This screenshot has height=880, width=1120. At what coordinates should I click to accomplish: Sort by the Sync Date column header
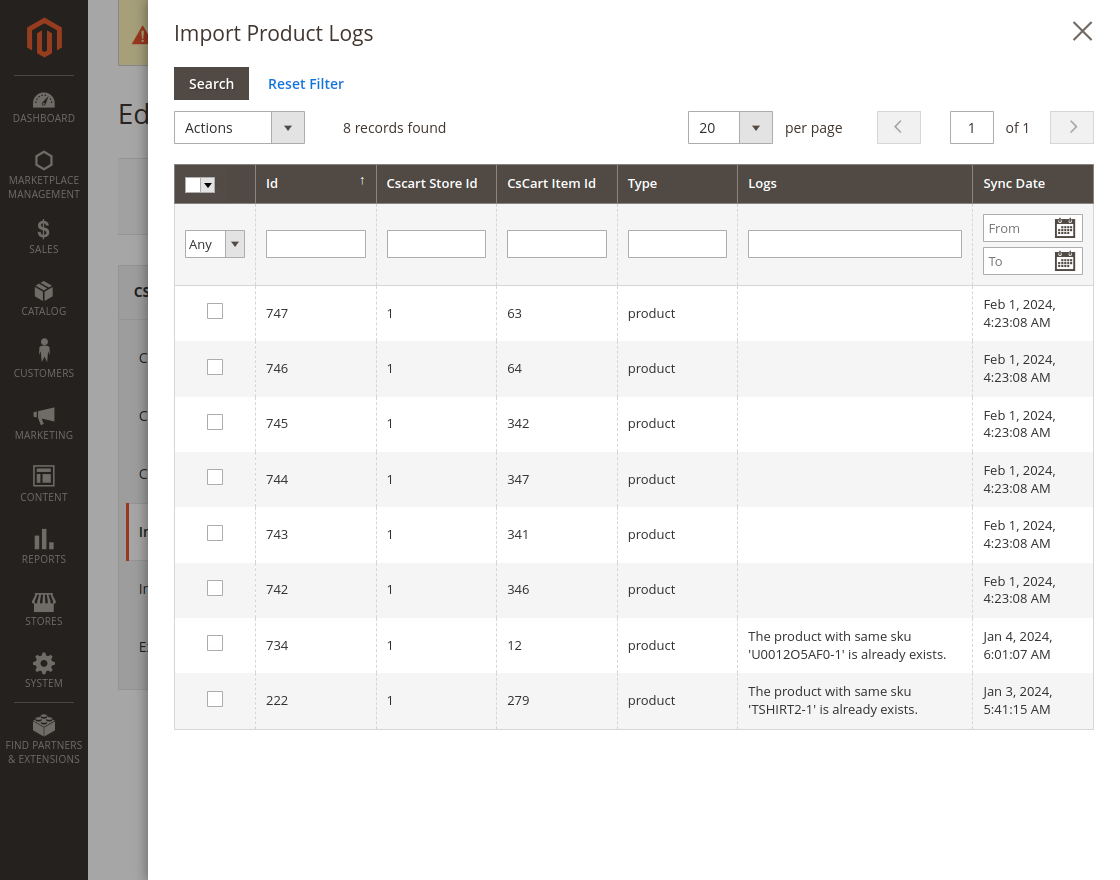(1014, 184)
